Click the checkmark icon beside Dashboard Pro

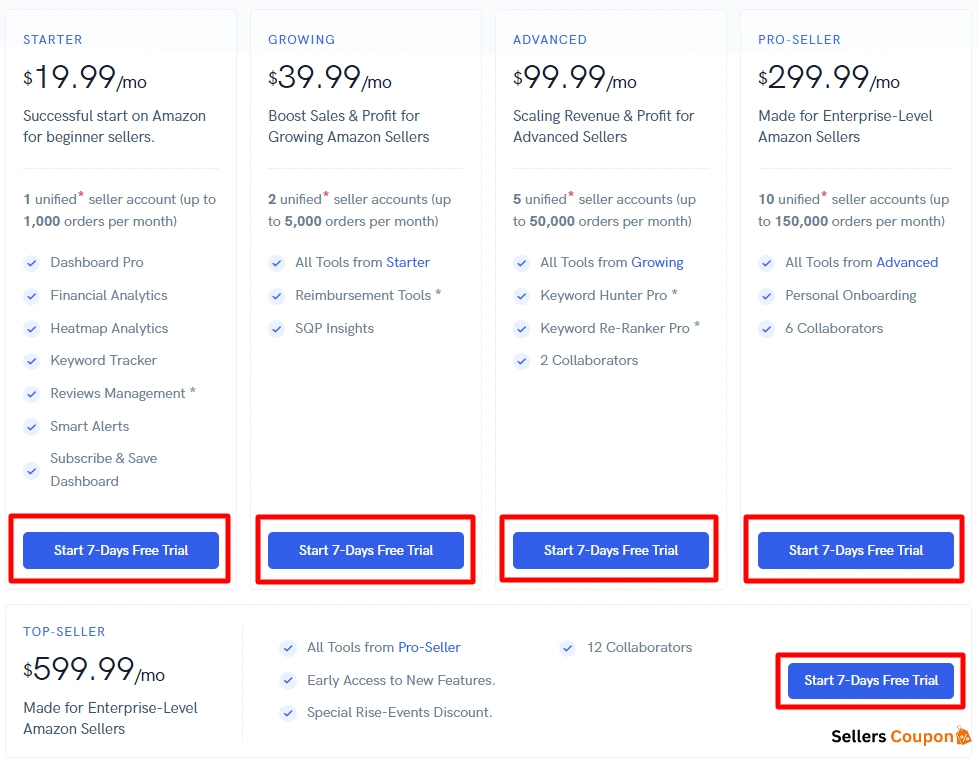31,263
